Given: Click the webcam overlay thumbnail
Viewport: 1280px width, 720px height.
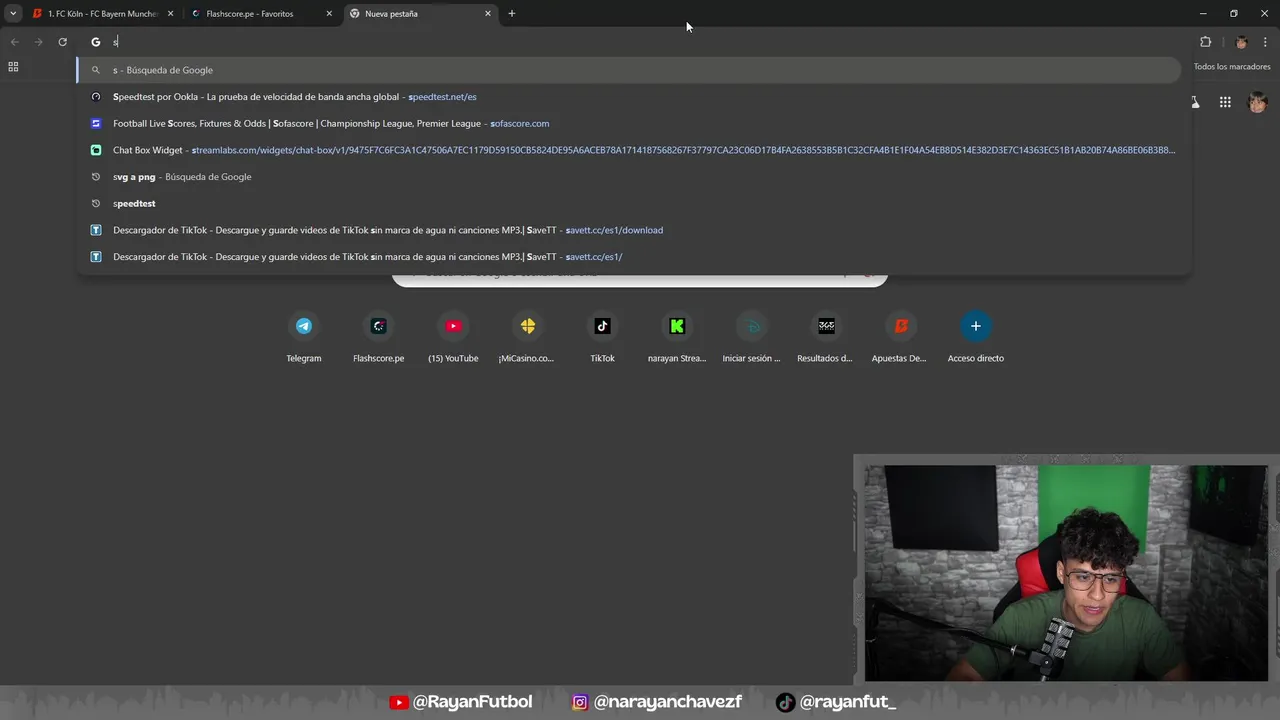Looking at the screenshot, I should (x=1066, y=572).
